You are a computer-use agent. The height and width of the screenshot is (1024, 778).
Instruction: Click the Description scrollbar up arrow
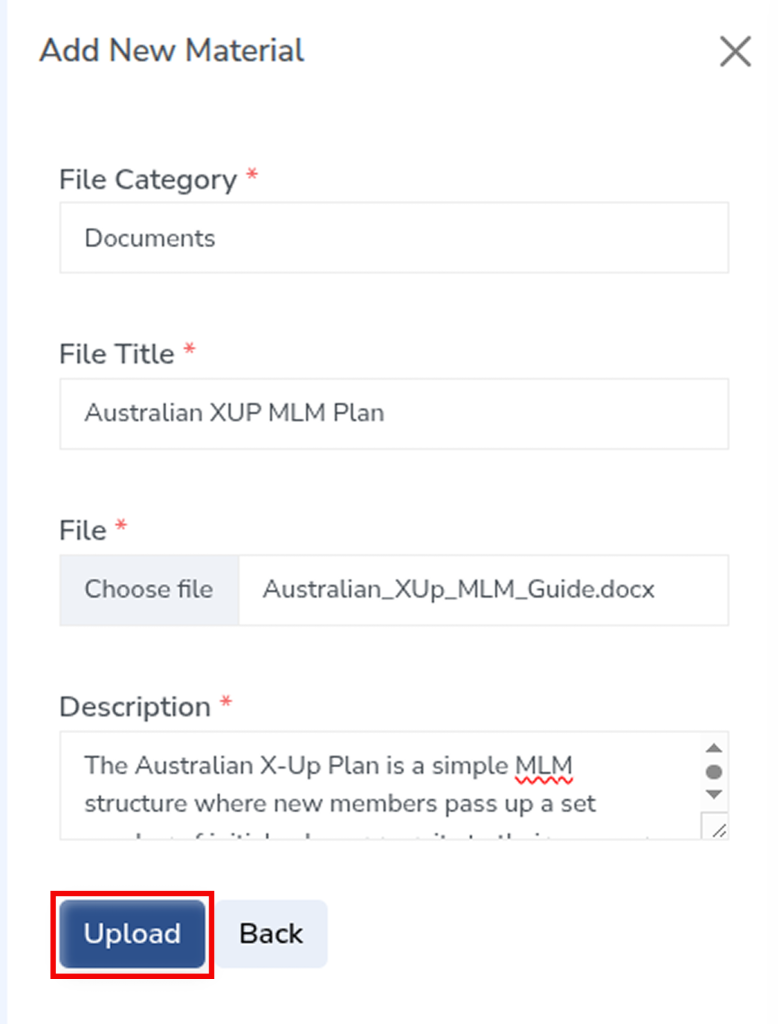coord(714,749)
